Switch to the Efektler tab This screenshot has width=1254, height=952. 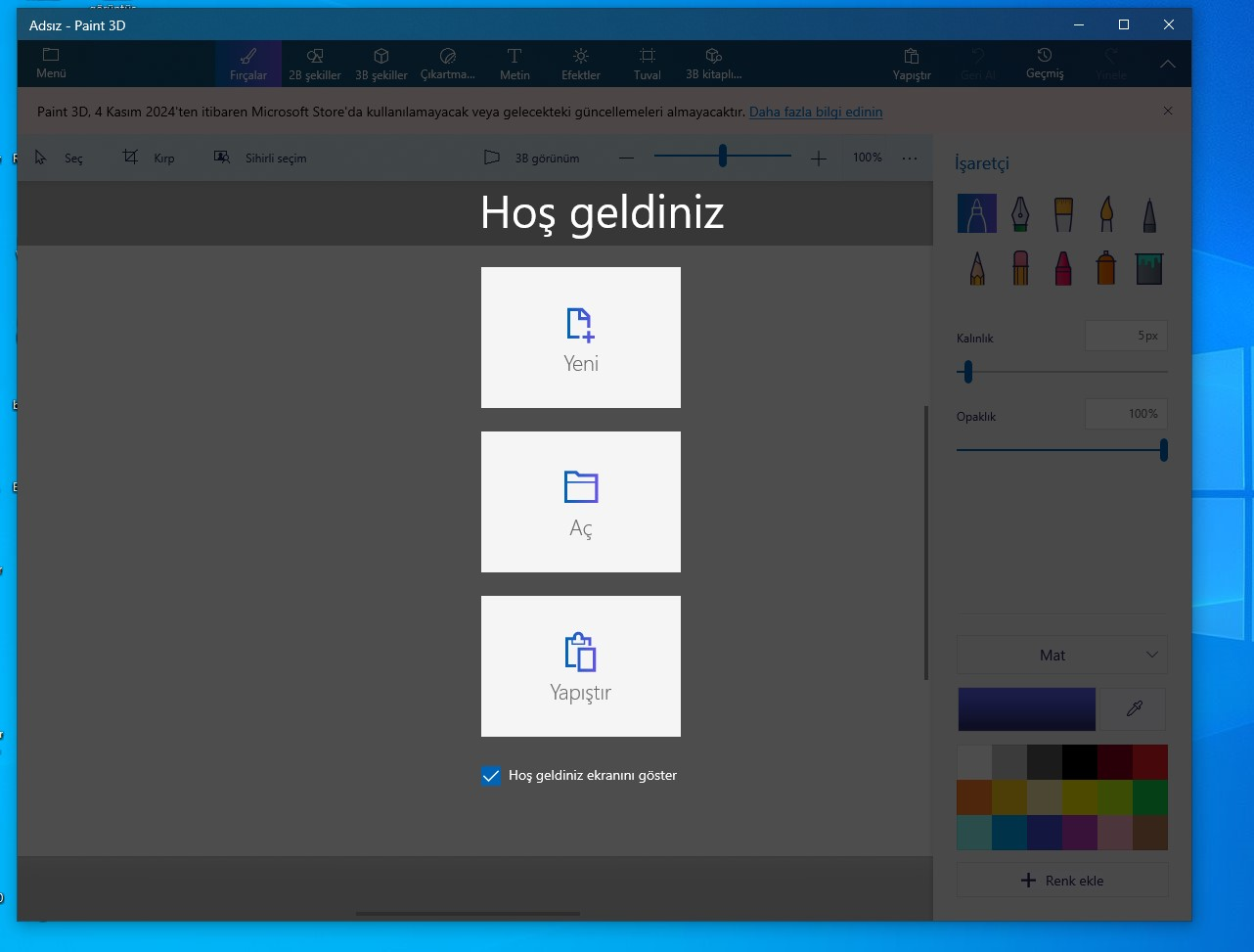pos(581,64)
